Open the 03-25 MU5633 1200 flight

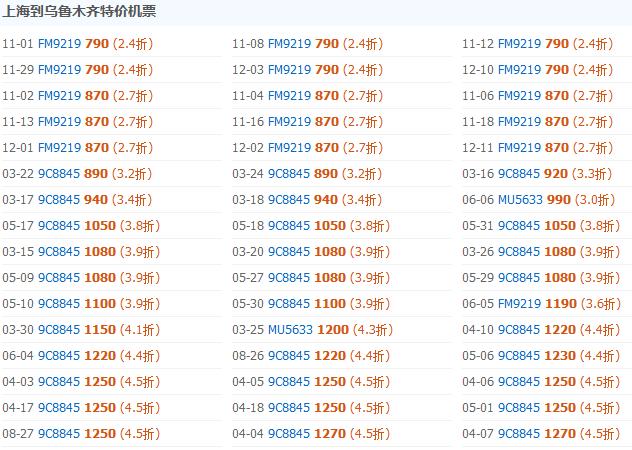313,330
